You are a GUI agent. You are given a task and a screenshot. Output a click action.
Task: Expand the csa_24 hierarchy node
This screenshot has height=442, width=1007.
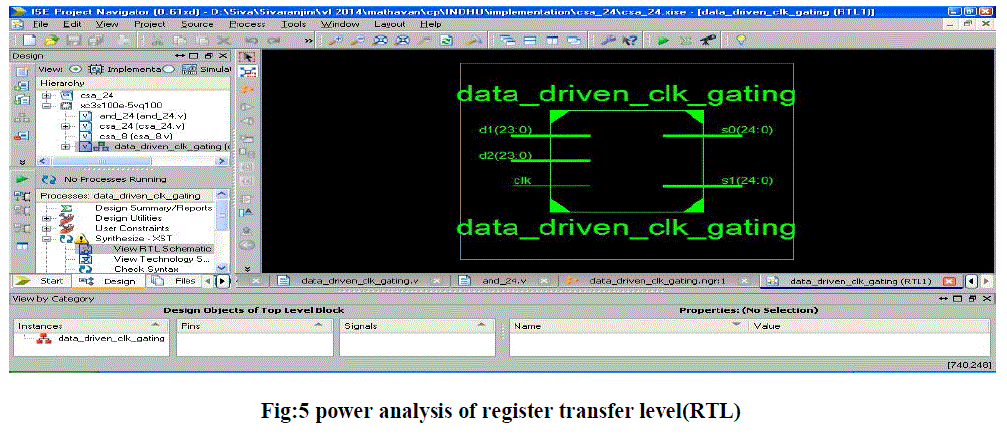47,95
